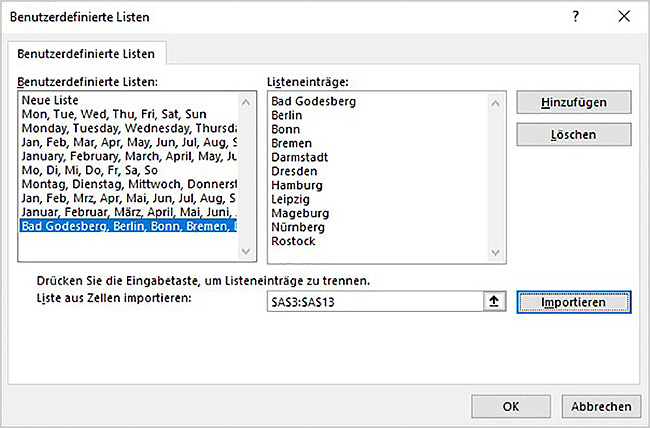This screenshot has height=428, width=650.
Task: Click 'Hamburg' in list entries
Action: click(297, 185)
